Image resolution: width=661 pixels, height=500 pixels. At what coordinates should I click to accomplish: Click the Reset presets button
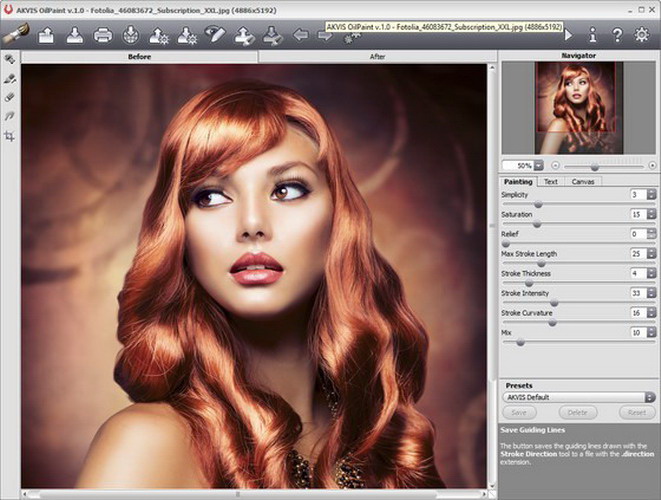pos(636,412)
